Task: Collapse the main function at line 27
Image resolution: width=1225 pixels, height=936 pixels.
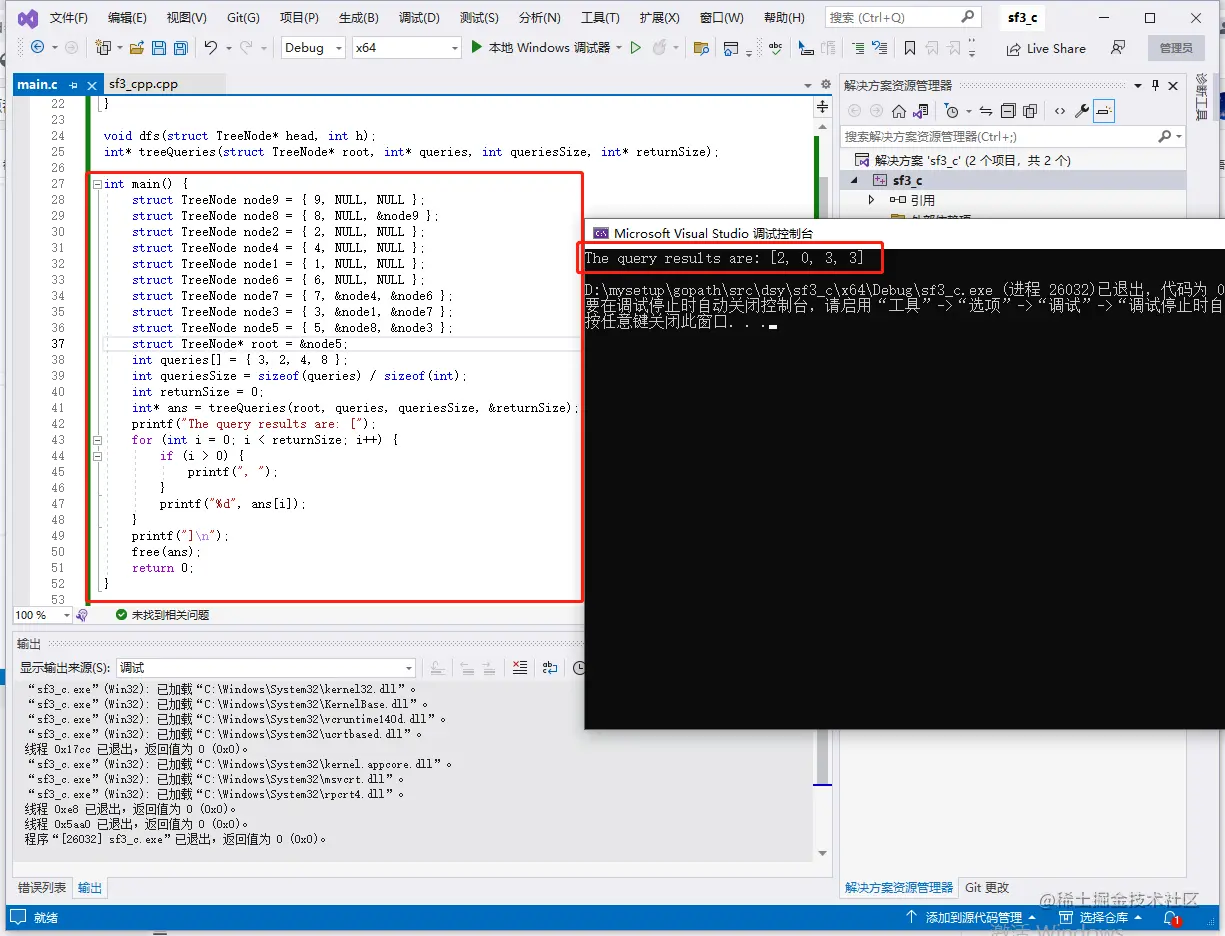Action: (x=96, y=184)
